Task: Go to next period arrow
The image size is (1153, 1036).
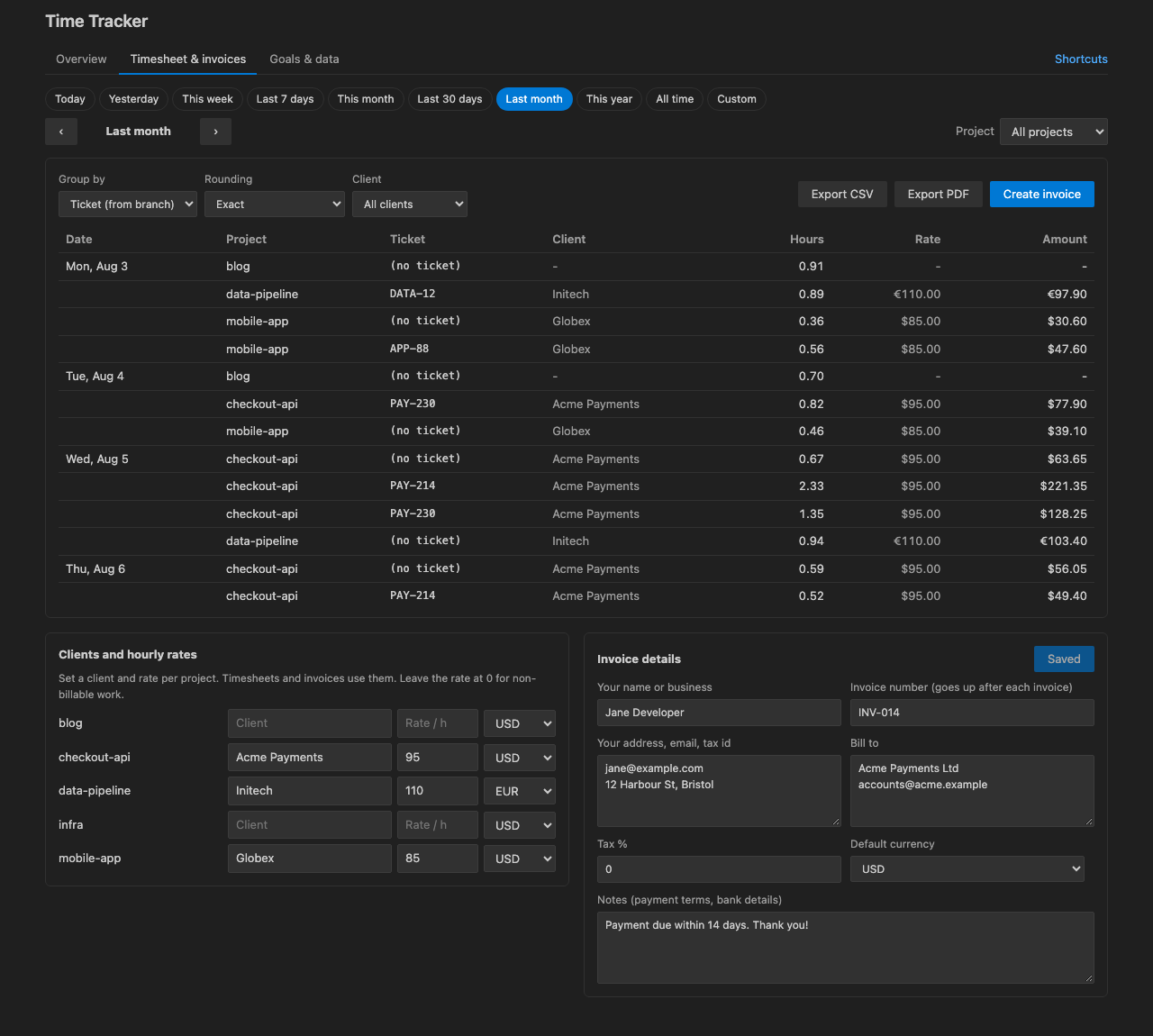Action: click(x=215, y=132)
